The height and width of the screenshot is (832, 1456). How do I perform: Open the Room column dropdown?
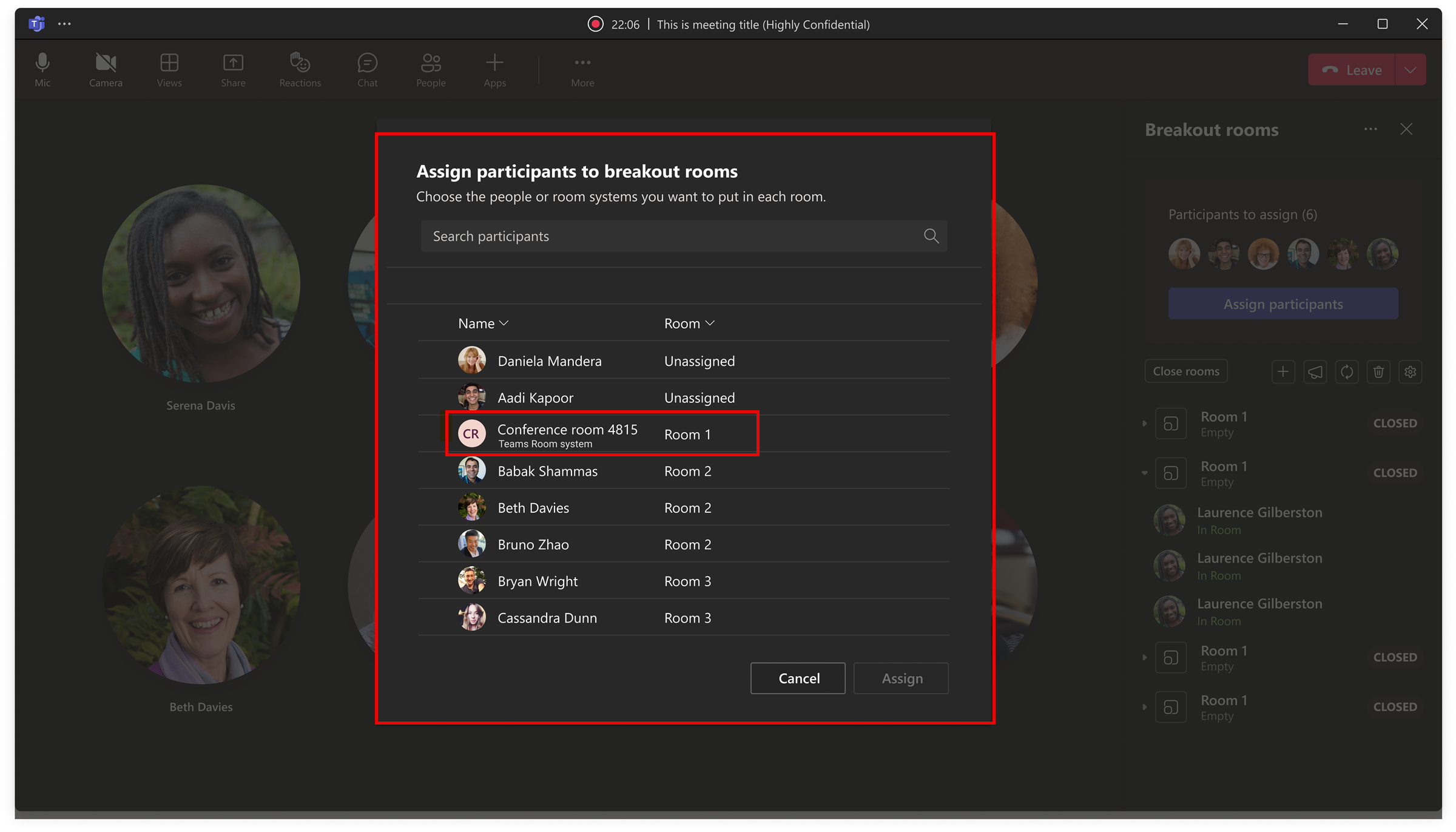pos(690,323)
